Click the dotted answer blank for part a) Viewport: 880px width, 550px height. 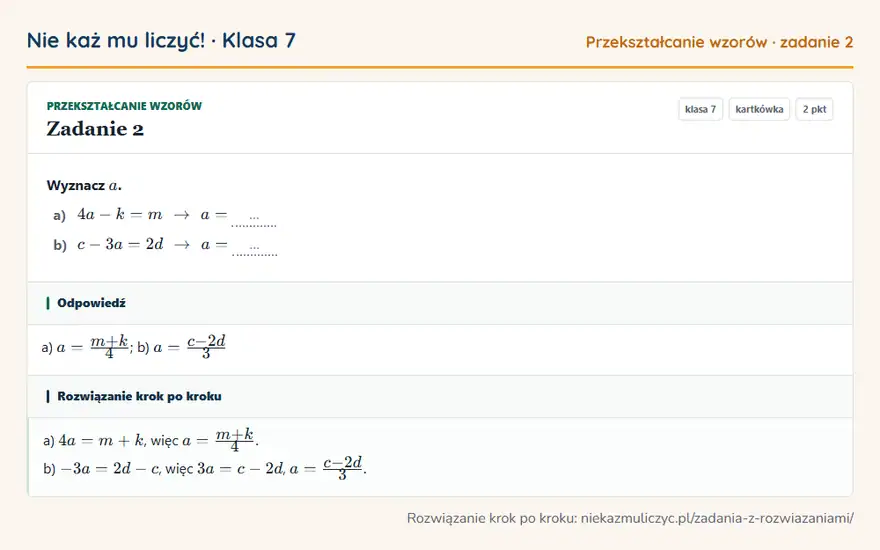(254, 218)
